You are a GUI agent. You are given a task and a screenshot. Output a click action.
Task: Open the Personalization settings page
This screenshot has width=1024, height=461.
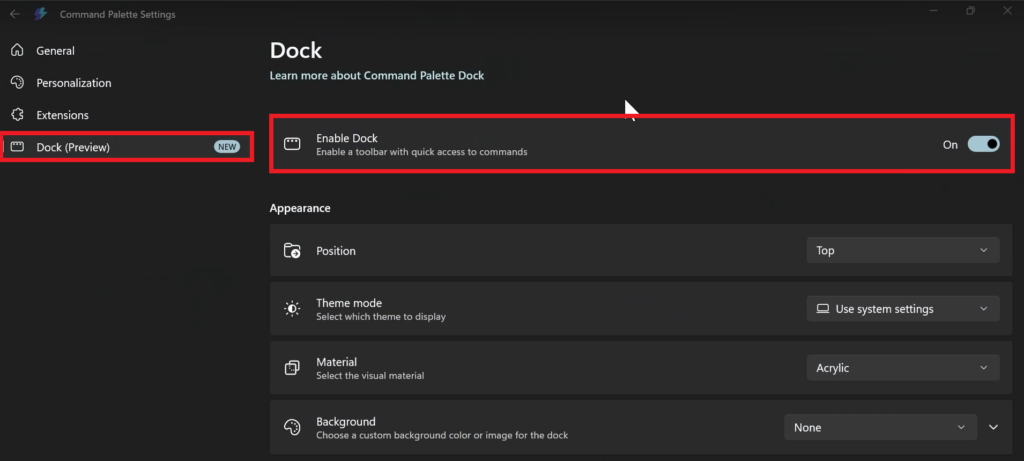tap(74, 83)
